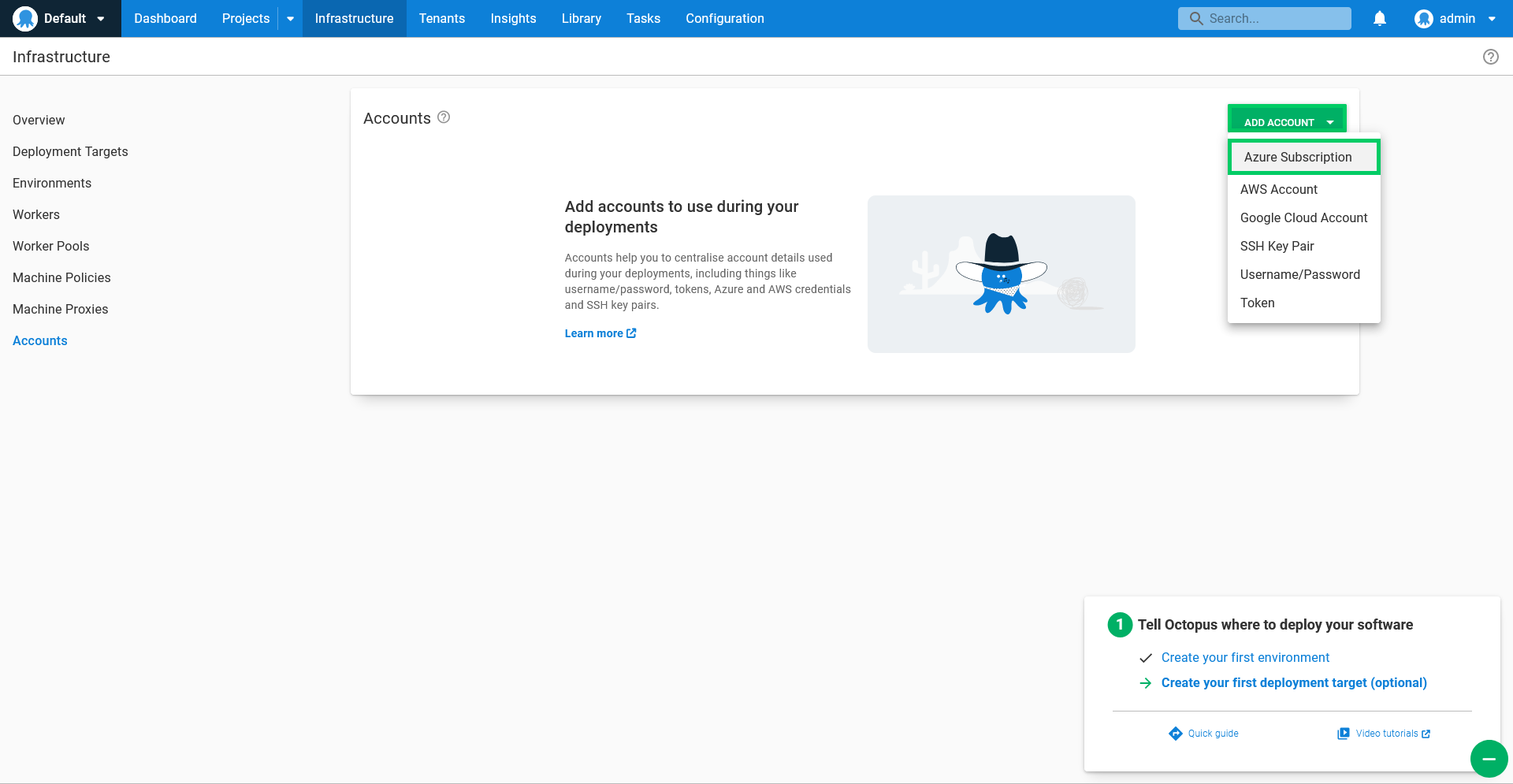Click the octopus cowboy illustration

(x=1002, y=274)
